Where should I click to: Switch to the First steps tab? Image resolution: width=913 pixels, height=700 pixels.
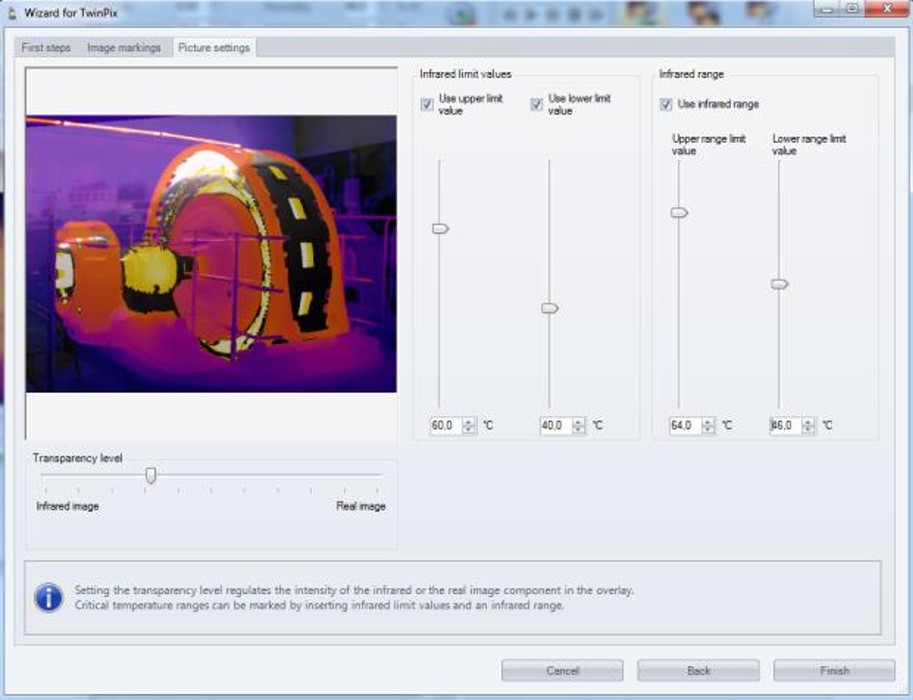pyautogui.click(x=46, y=48)
